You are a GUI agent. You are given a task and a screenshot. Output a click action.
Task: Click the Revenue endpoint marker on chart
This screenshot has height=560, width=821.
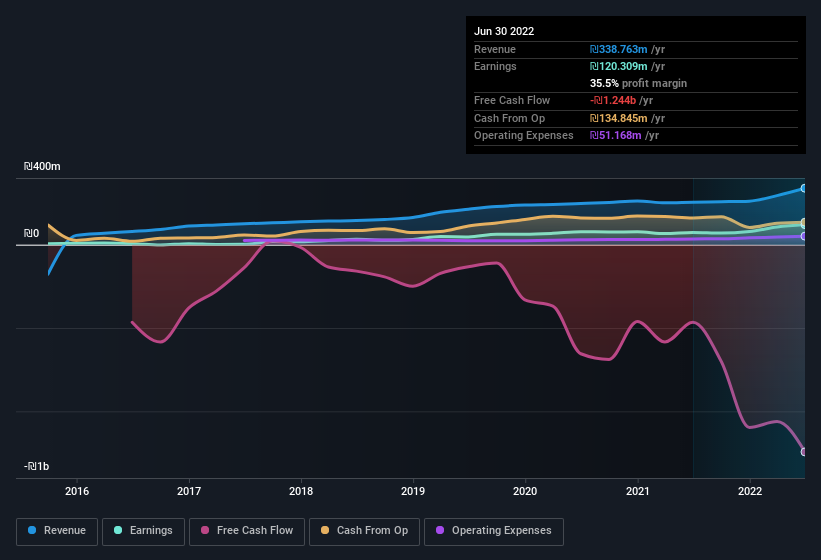point(804,188)
